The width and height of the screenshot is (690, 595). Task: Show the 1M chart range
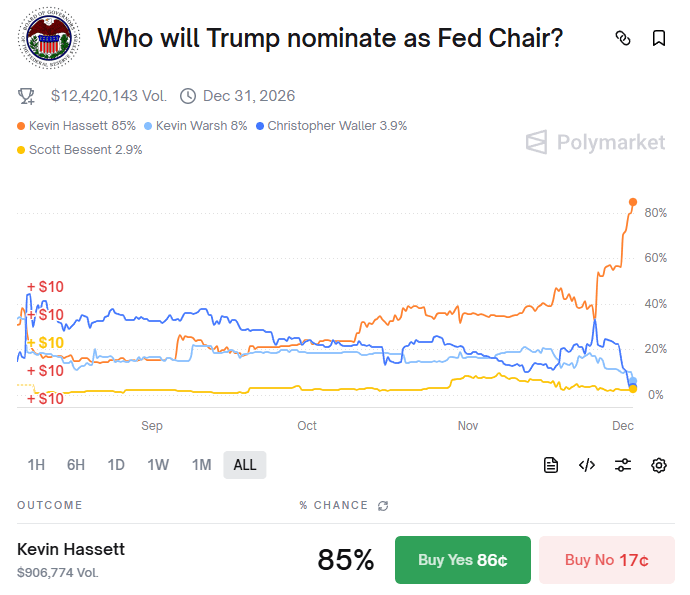tap(201, 465)
